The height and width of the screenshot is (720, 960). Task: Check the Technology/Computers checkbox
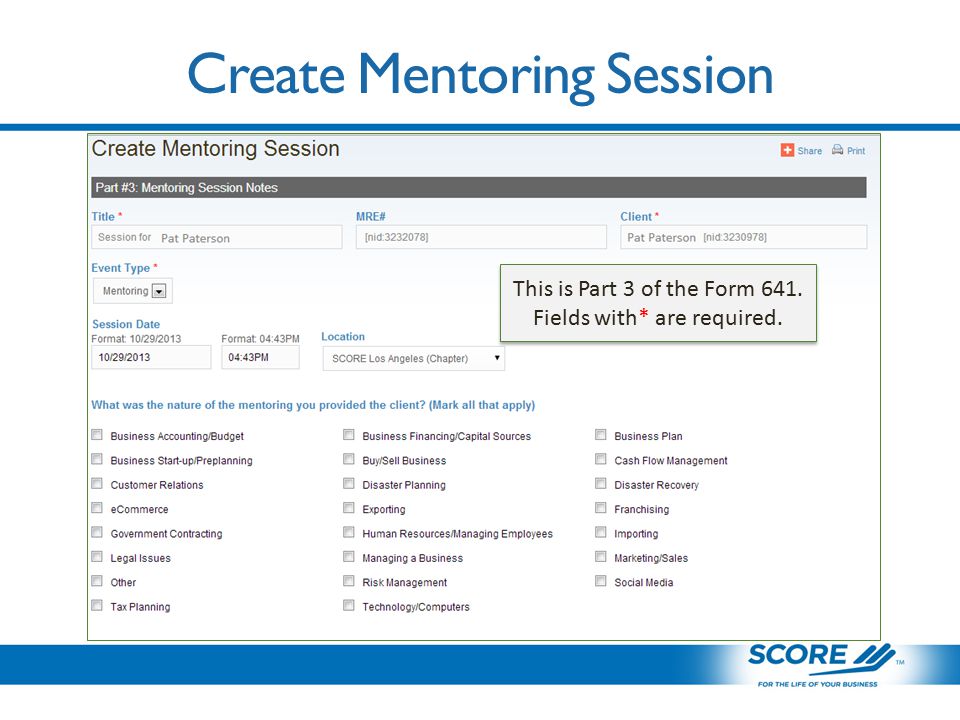pyautogui.click(x=348, y=606)
